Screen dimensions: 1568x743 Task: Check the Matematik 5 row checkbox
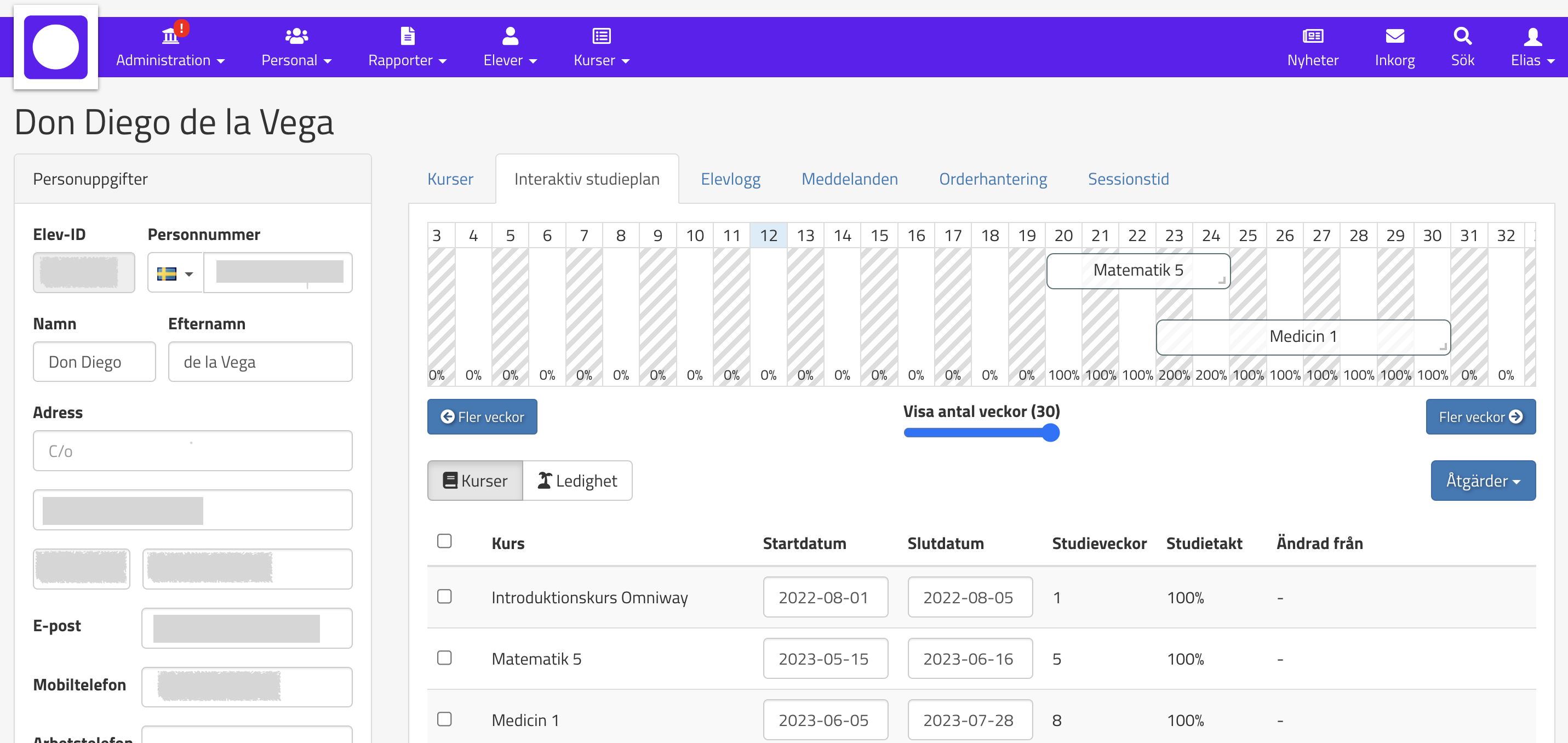(444, 658)
